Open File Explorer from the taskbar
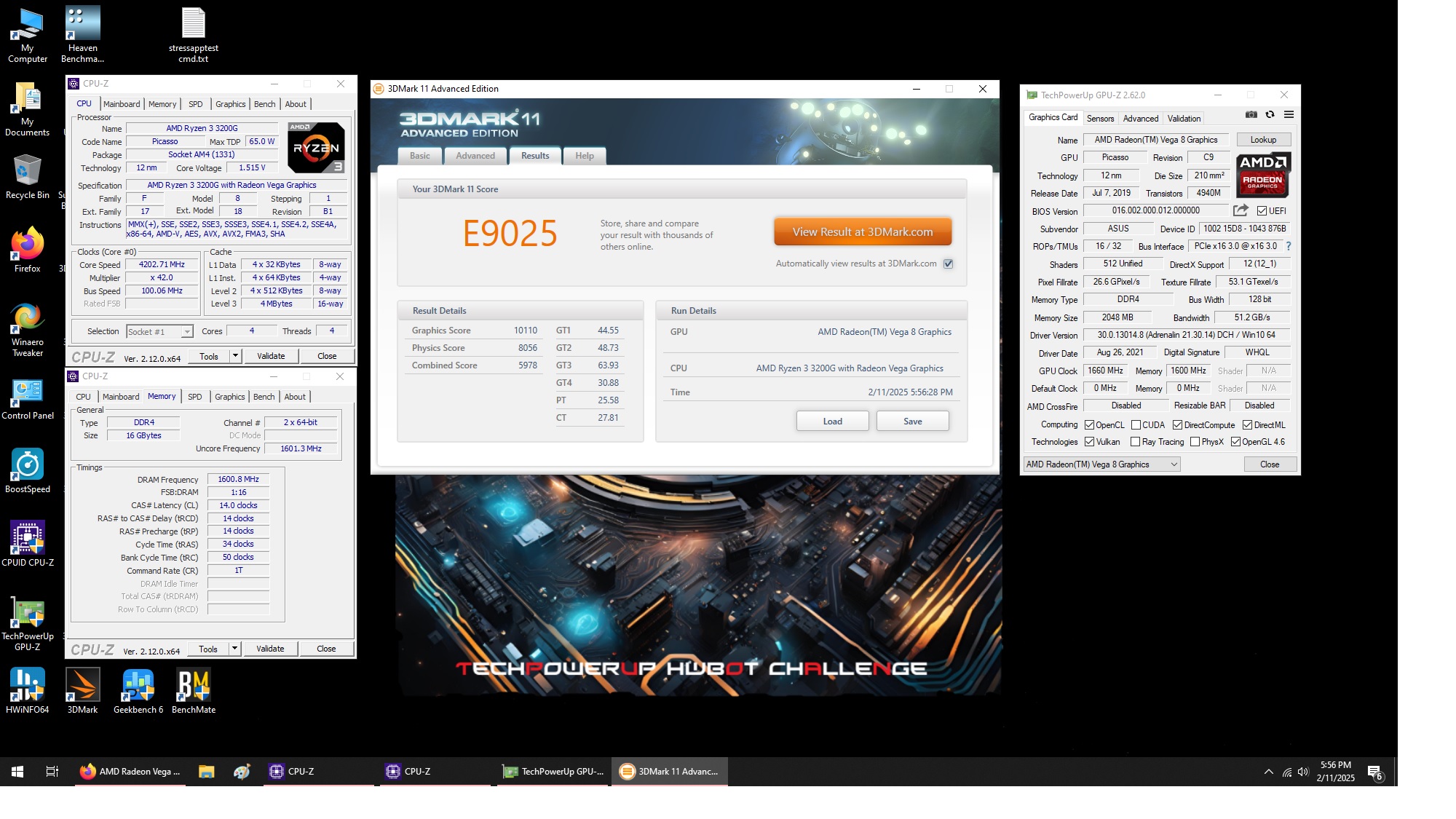Viewport: 1456px width, 819px height. [x=207, y=772]
